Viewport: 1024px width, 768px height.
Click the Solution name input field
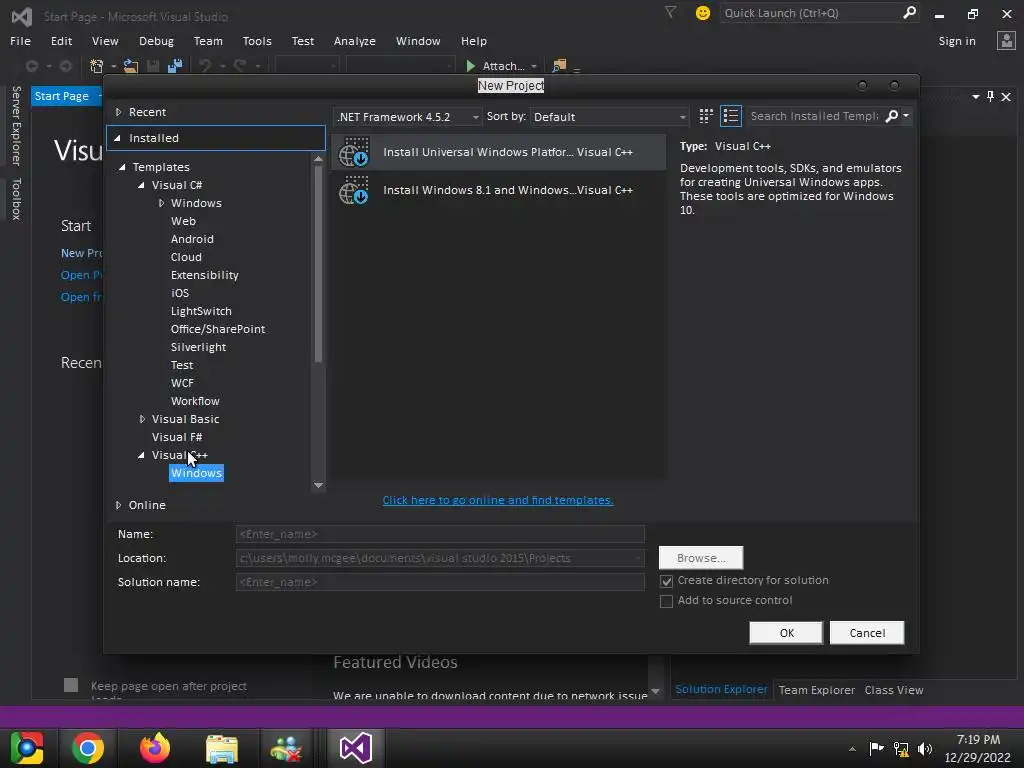(x=440, y=582)
